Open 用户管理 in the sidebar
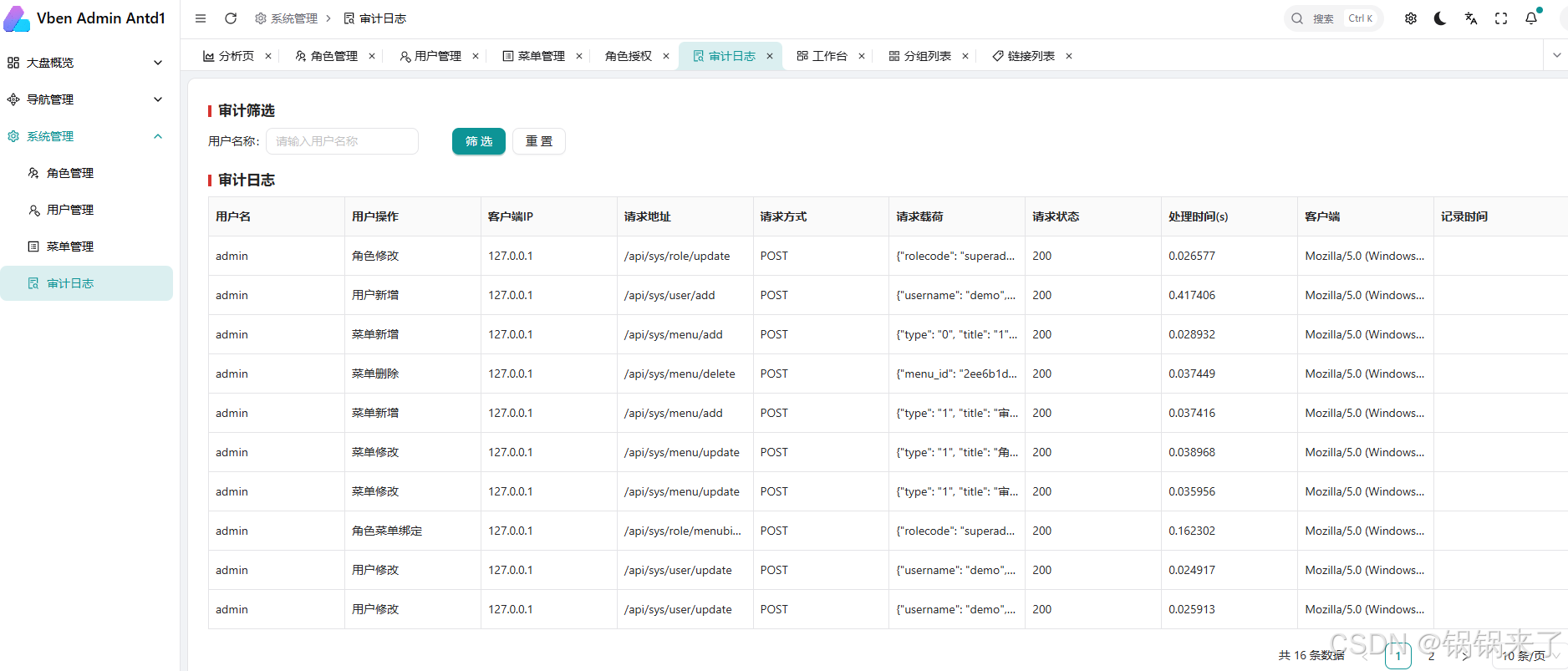 87,210
